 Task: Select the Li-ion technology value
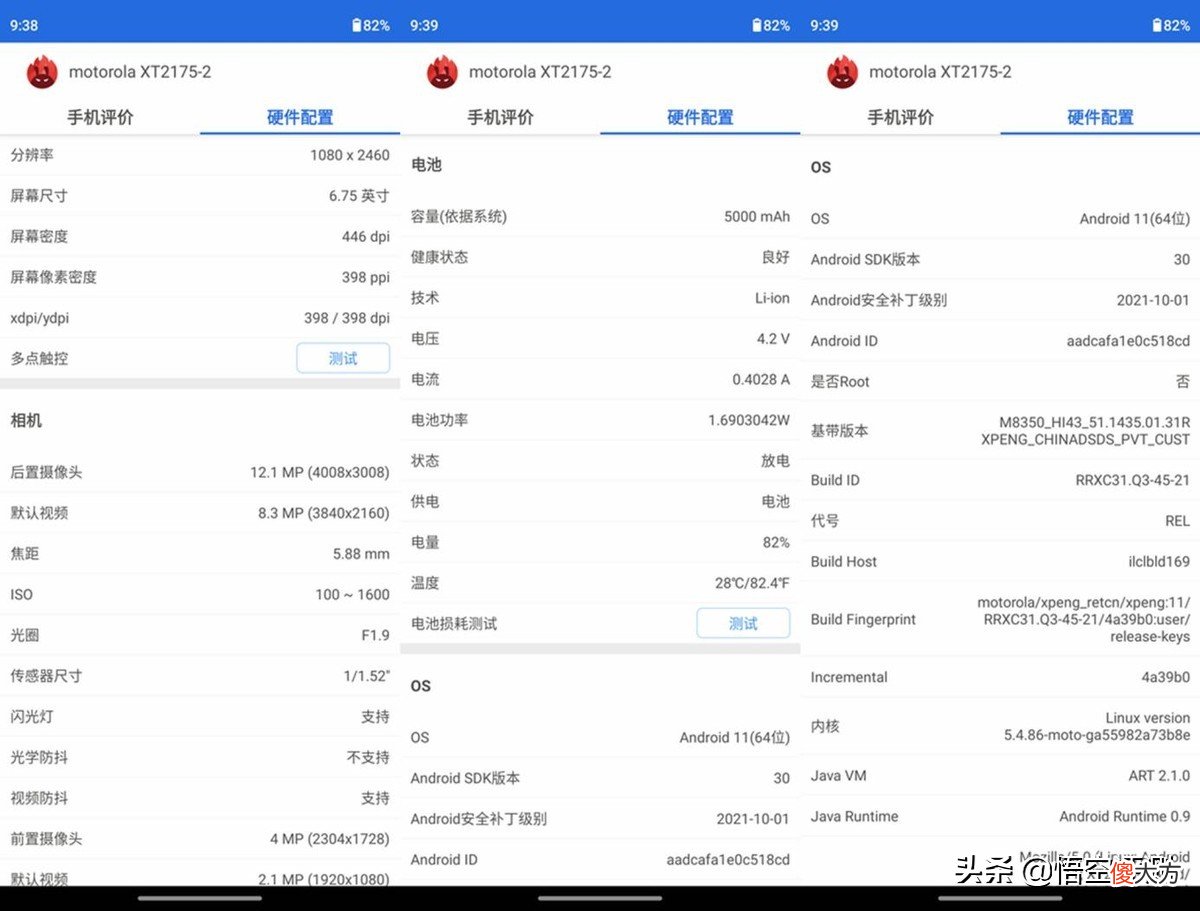pos(772,298)
